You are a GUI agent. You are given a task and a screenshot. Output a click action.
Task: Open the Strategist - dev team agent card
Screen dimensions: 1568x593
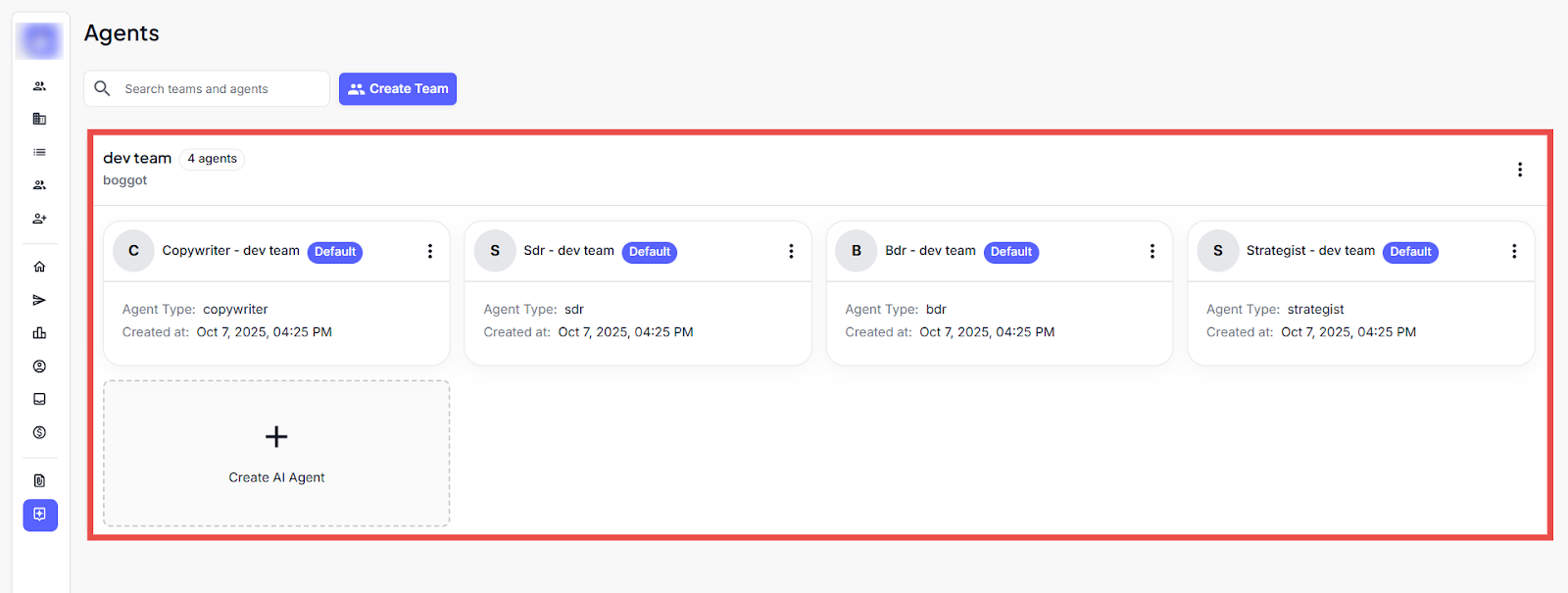tap(1360, 321)
